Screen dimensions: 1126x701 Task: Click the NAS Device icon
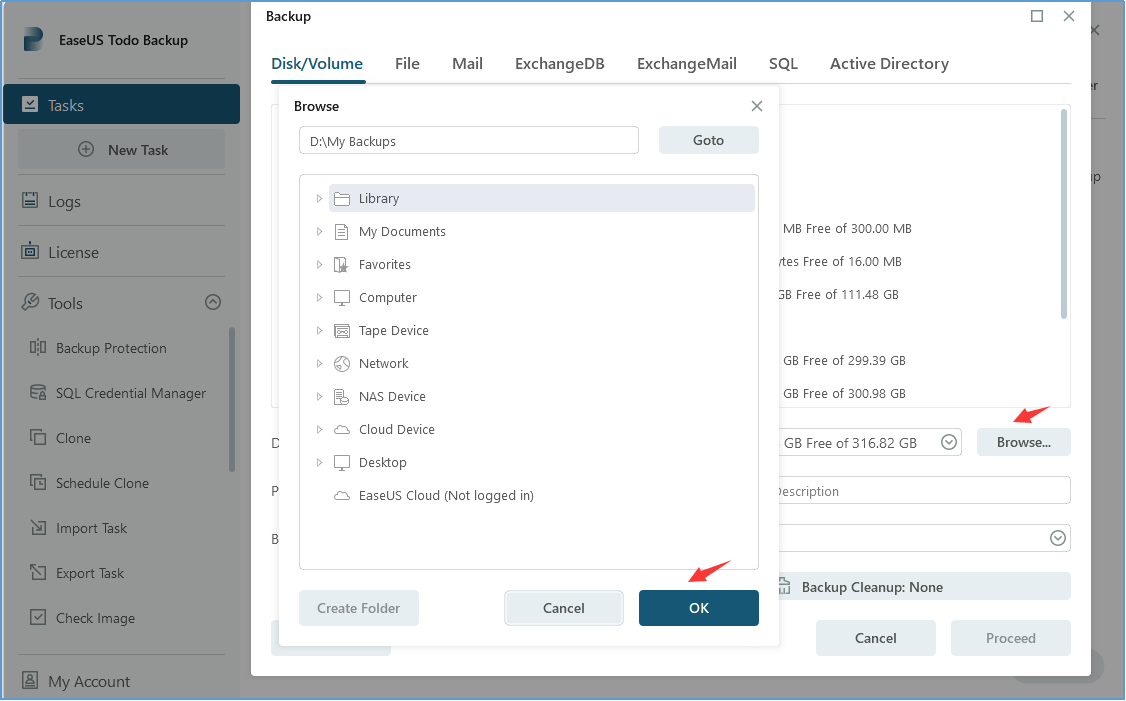tap(343, 397)
